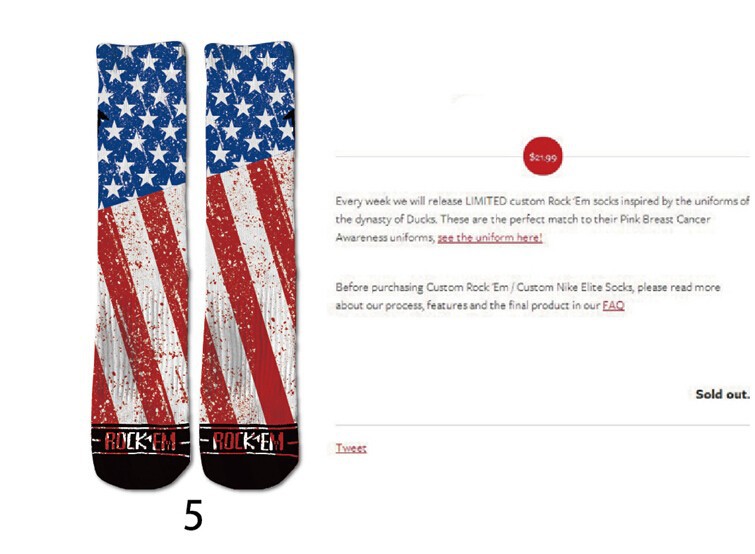Click the Tweet share link

[x=351, y=448]
